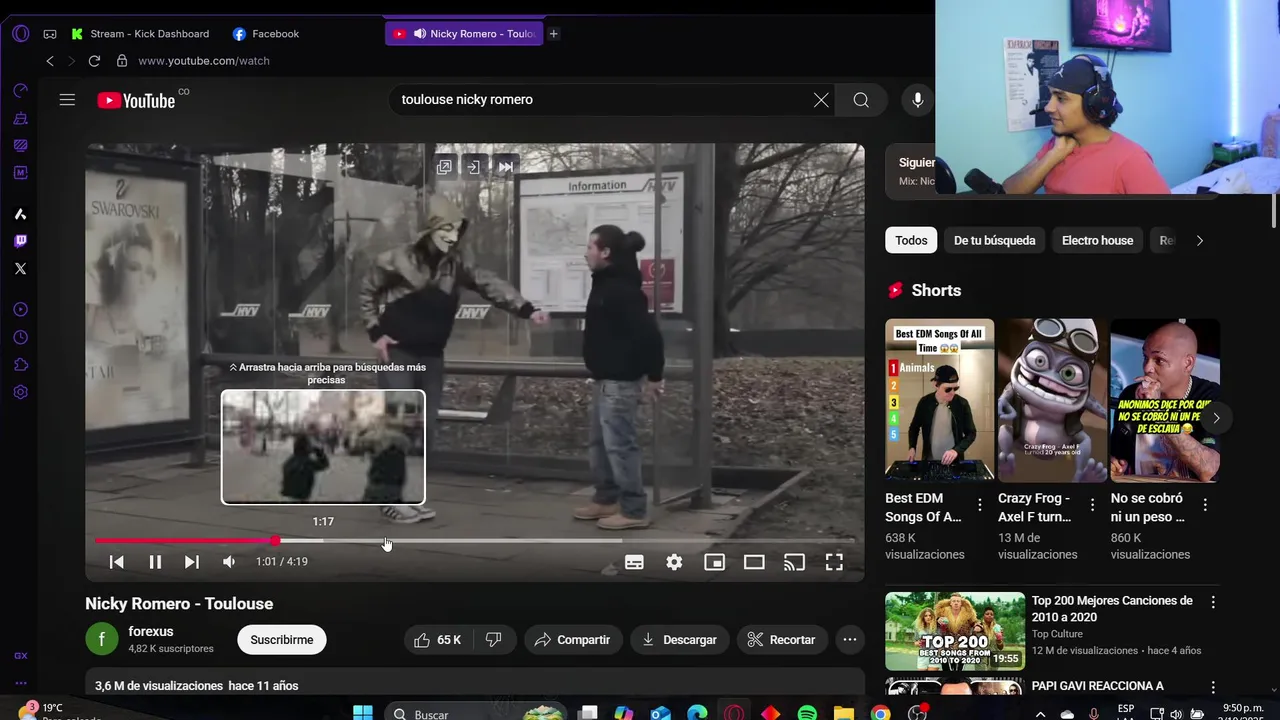The height and width of the screenshot is (720, 1280).
Task: Open extensions cube in Opera sidebar
Action: [20, 365]
